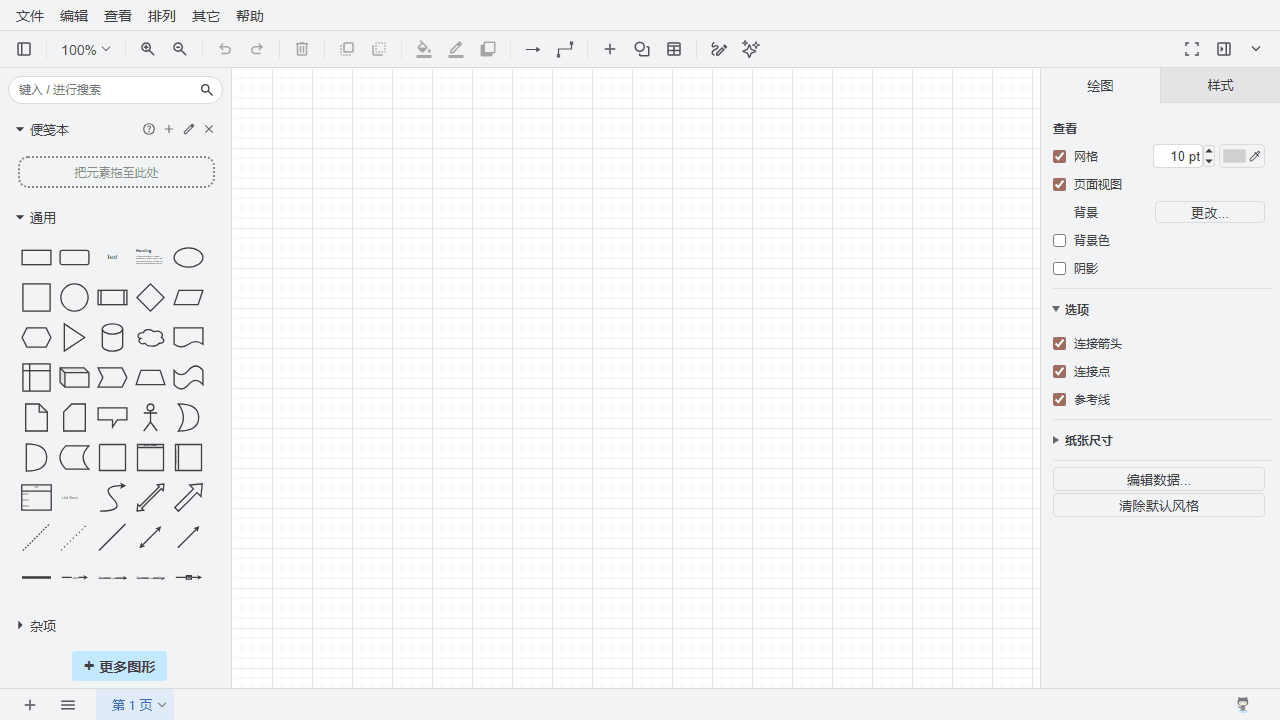The height and width of the screenshot is (720, 1280).
Task: Uncheck the 连接点 checkbox
Action: click(x=1060, y=372)
